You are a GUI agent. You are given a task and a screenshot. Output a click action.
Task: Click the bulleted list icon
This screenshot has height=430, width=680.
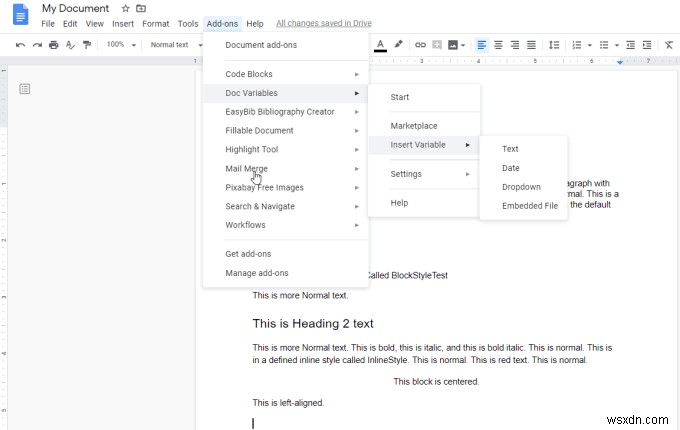tap(604, 45)
